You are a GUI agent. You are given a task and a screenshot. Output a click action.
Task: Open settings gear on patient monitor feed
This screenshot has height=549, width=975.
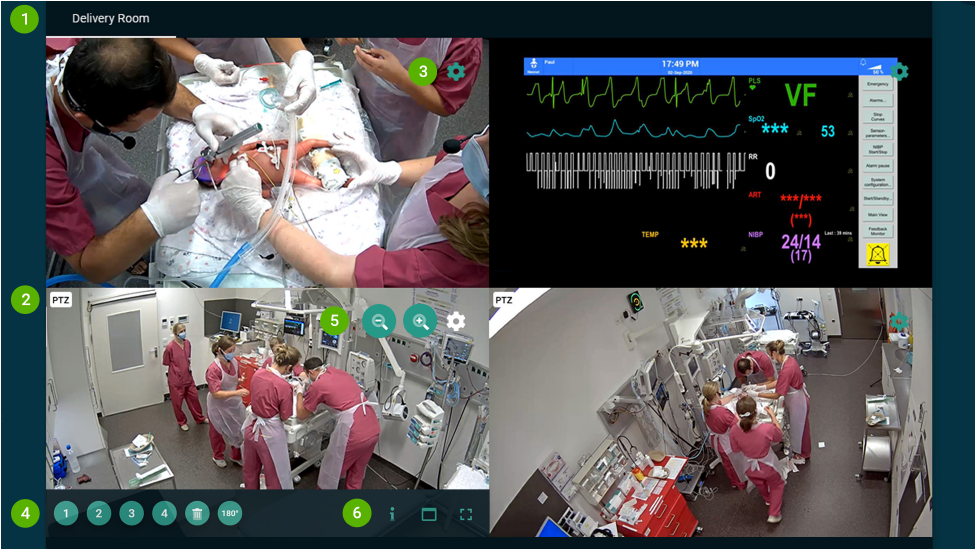click(x=899, y=71)
